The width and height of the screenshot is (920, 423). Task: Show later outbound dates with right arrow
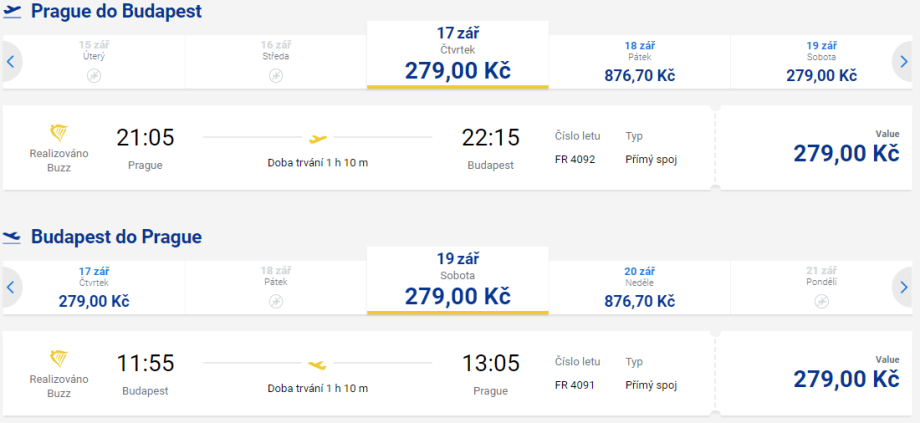click(902, 63)
